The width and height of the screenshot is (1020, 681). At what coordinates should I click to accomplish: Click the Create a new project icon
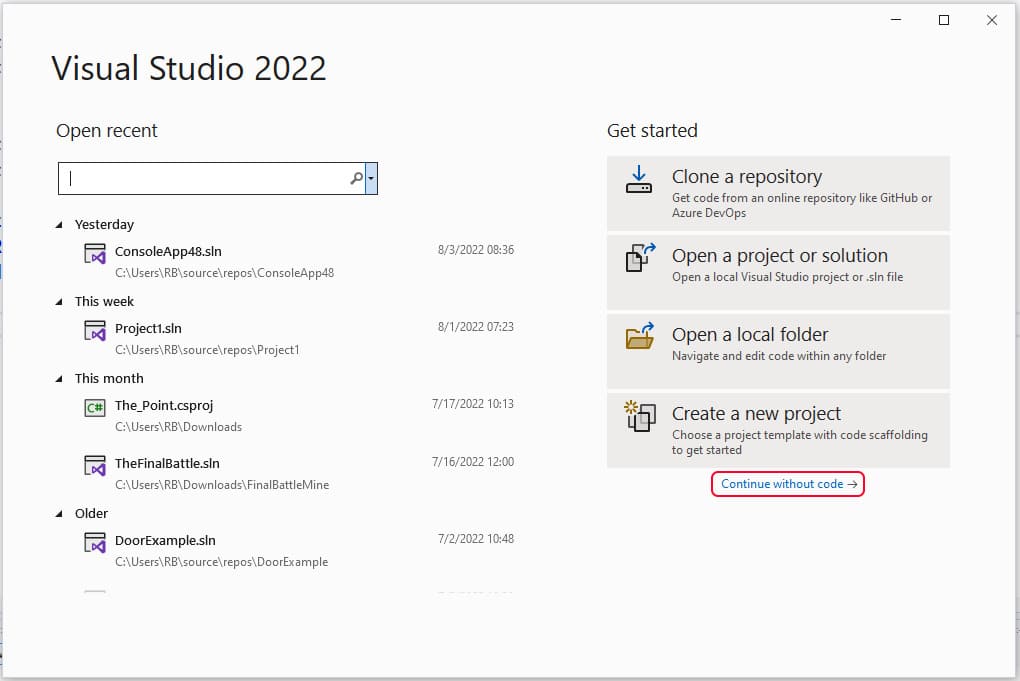[639, 415]
